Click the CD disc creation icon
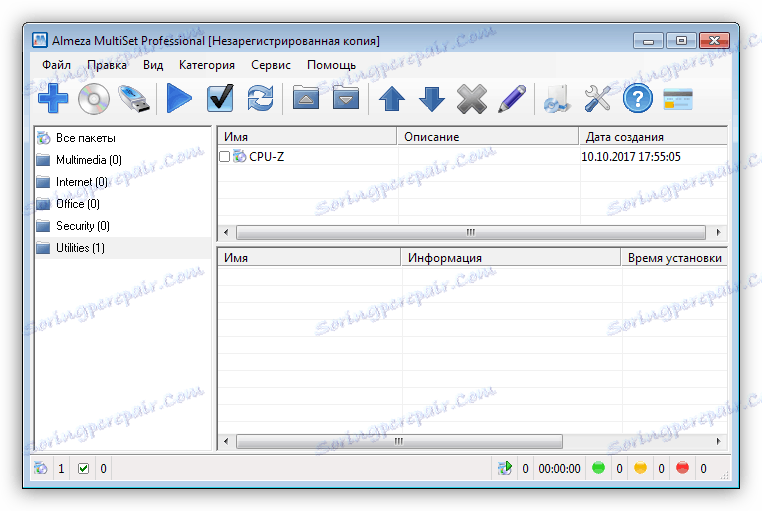 94,99
